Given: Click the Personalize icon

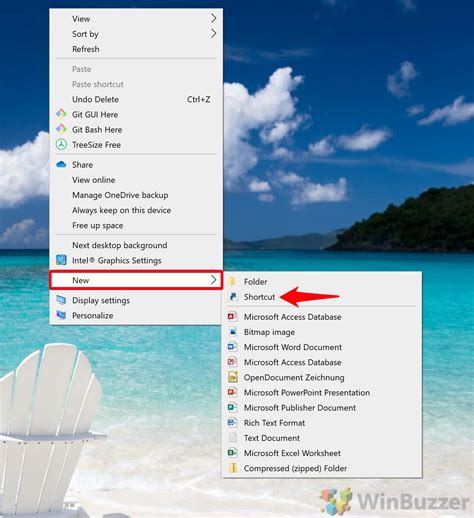Looking at the screenshot, I should 61,315.
